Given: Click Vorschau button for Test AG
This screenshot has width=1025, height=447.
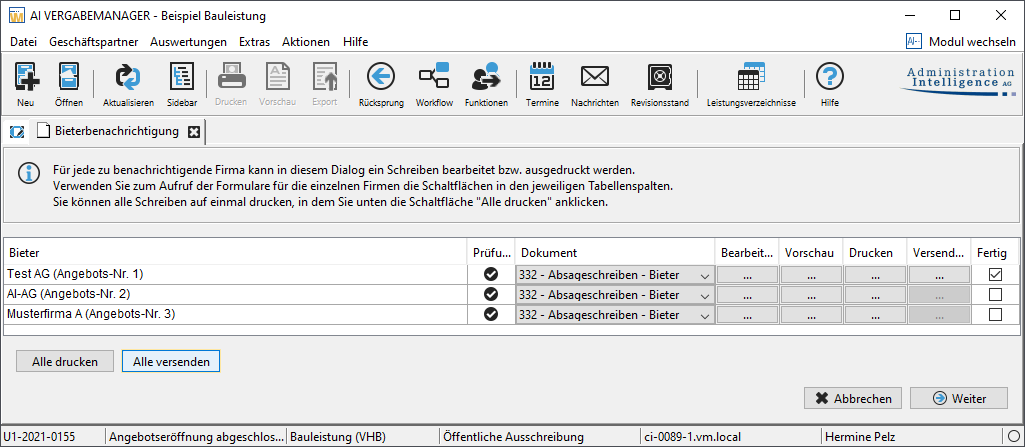Looking at the screenshot, I should point(811,275).
